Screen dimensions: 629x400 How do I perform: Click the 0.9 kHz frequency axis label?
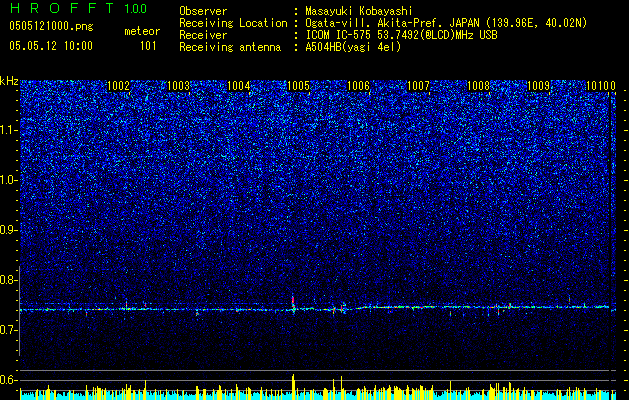tap(9, 230)
